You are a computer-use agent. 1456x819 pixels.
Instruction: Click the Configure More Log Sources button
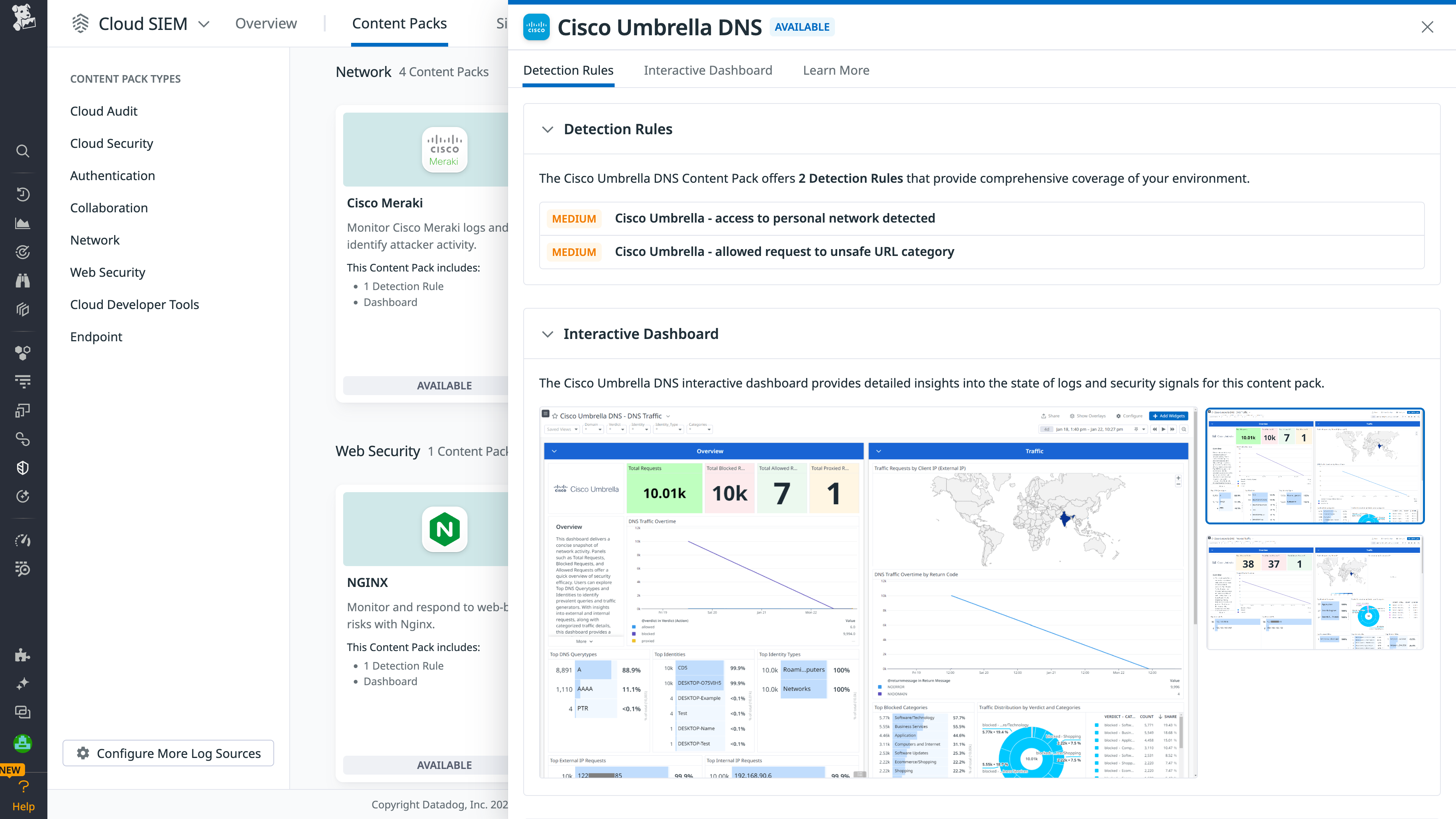(168, 753)
